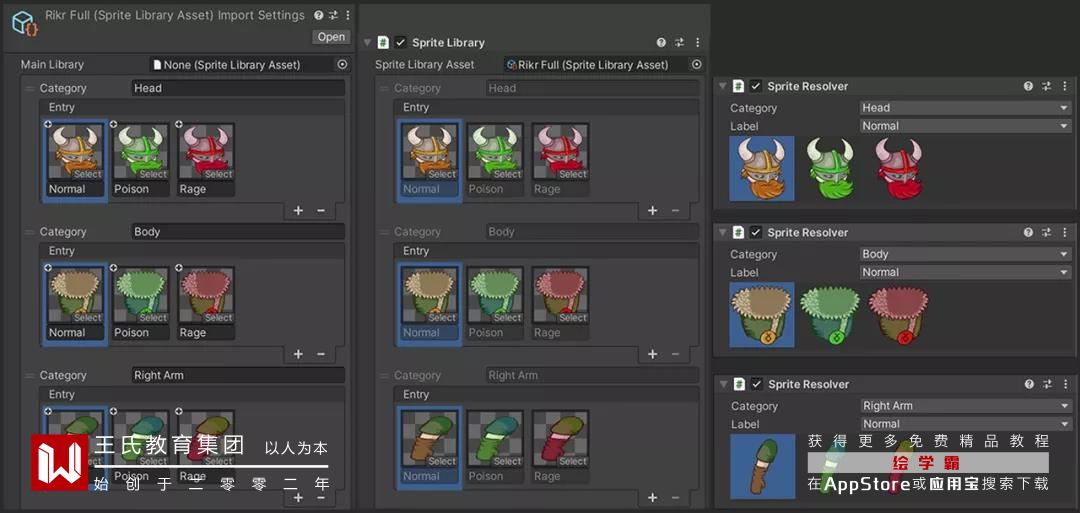Select Rage head entry in Import Settings
Screen dimensions: 1080x513
206,161
